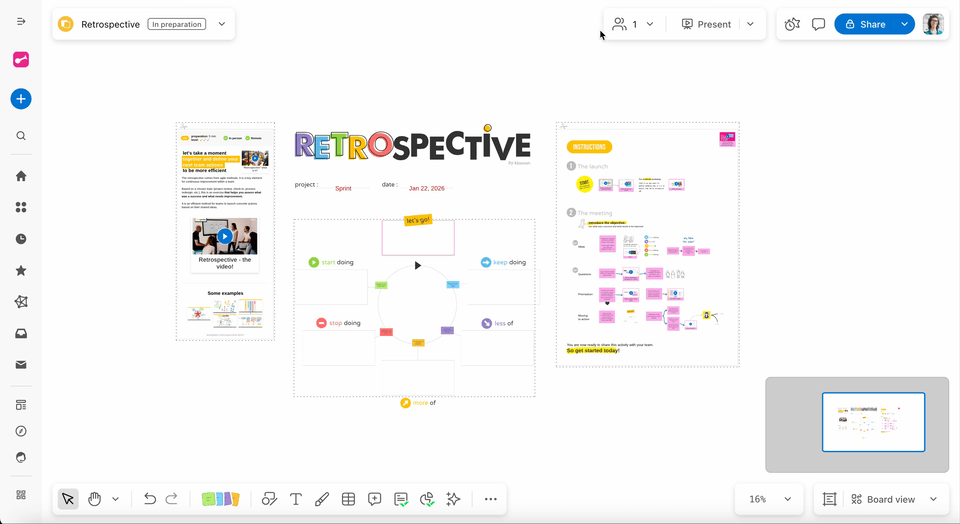
Task: Click the 'less of' label
Action: 504,323
